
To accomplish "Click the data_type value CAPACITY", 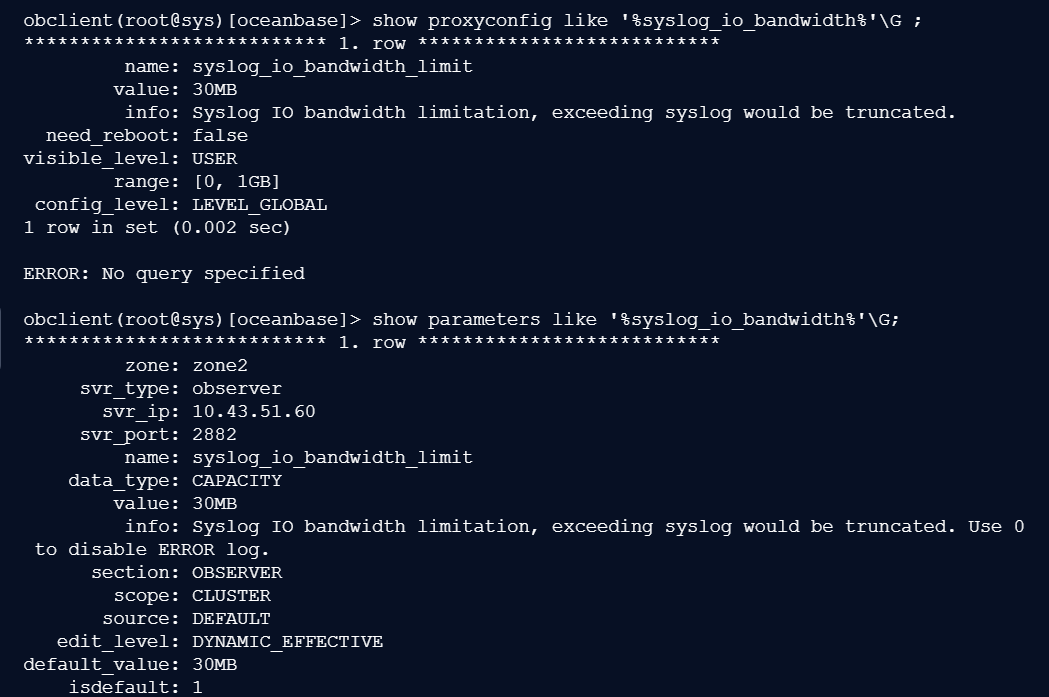I will pos(237,480).
